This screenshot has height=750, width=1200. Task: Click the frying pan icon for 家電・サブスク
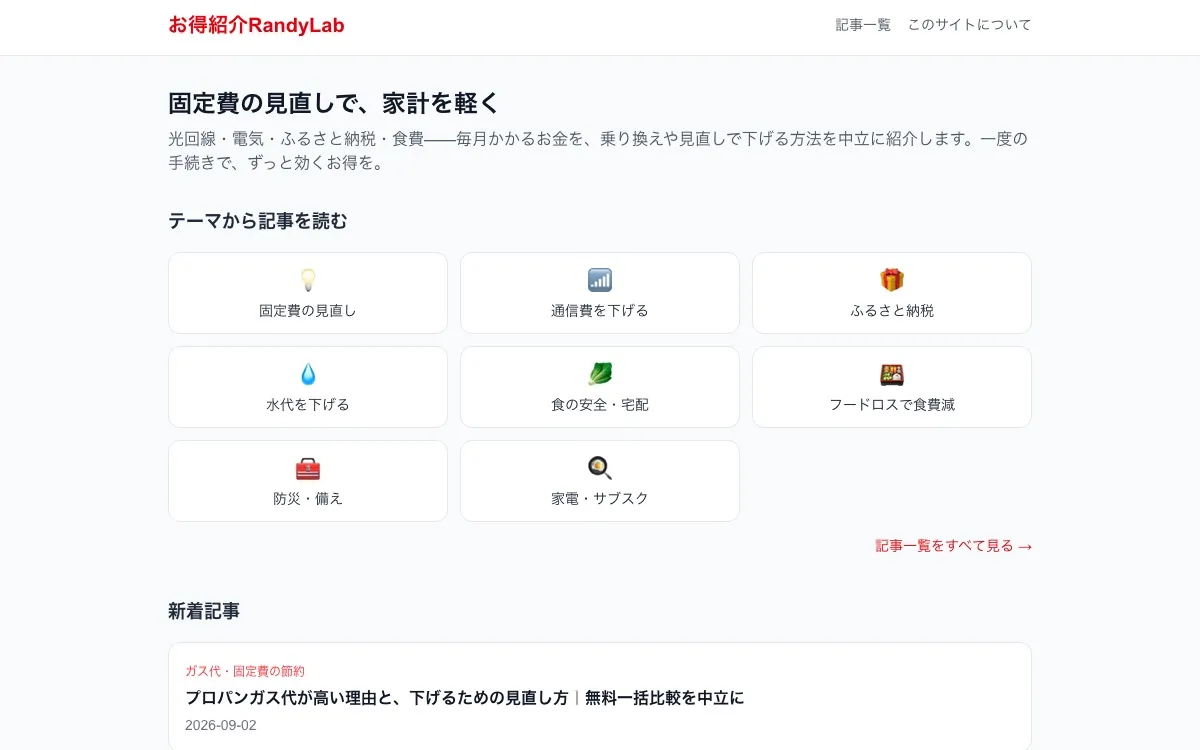600,468
